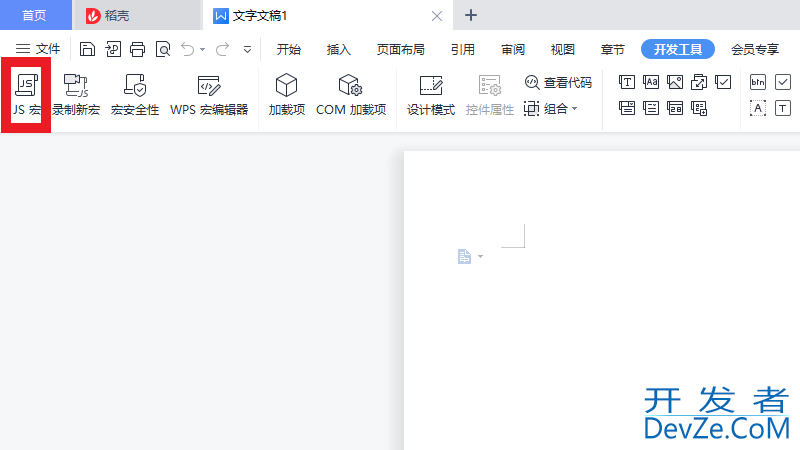Open the 会员专享 tab
The width and height of the screenshot is (800, 450).
[755, 49]
